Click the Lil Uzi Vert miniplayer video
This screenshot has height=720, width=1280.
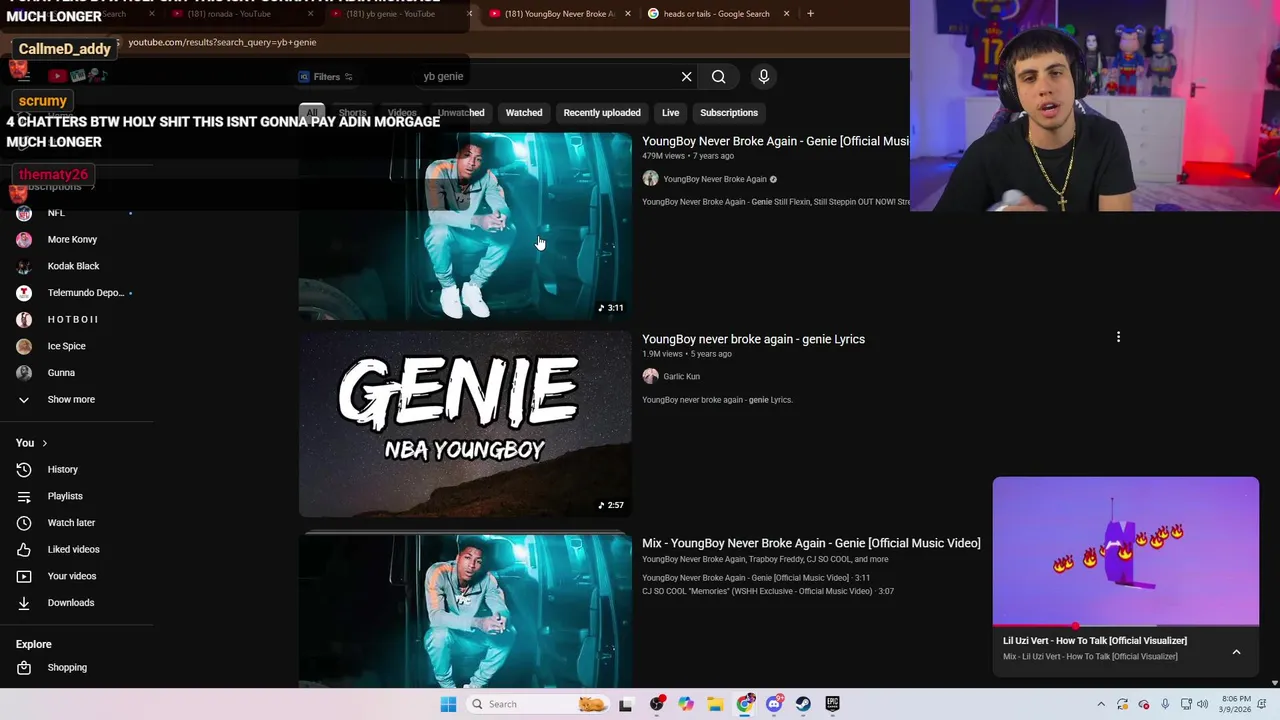(1126, 551)
